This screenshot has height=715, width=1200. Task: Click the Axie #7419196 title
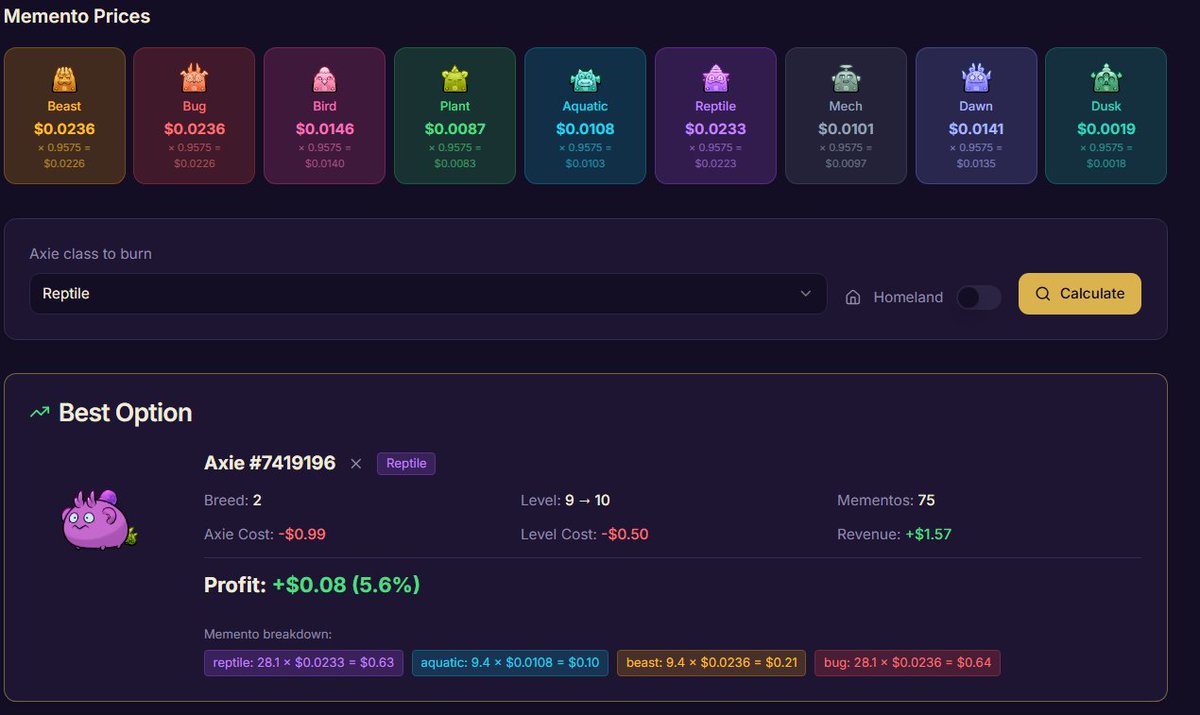[270, 463]
